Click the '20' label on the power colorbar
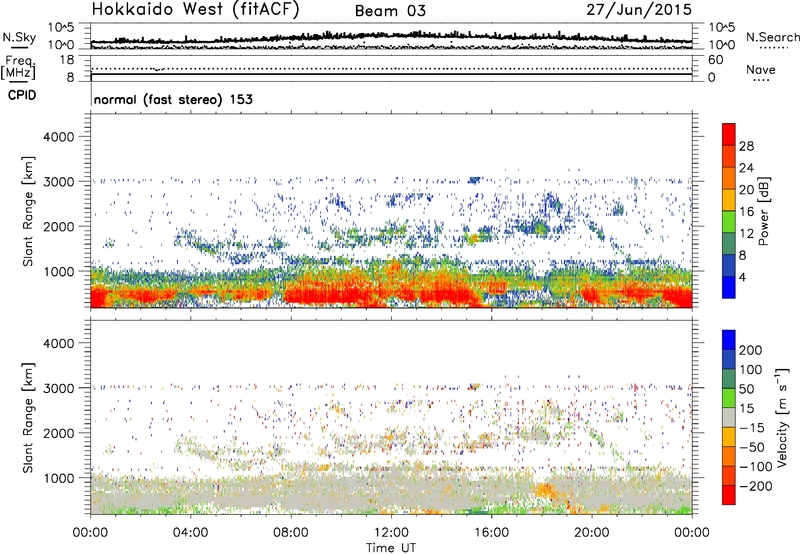Viewport: 800px width, 554px height. point(746,190)
